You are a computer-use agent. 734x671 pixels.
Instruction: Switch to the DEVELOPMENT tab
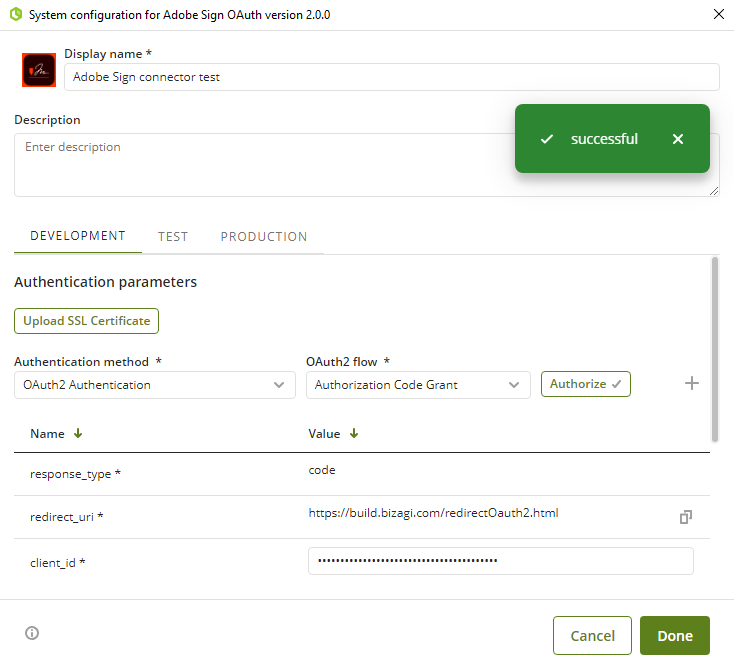pyautogui.click(x=78, y=236)
